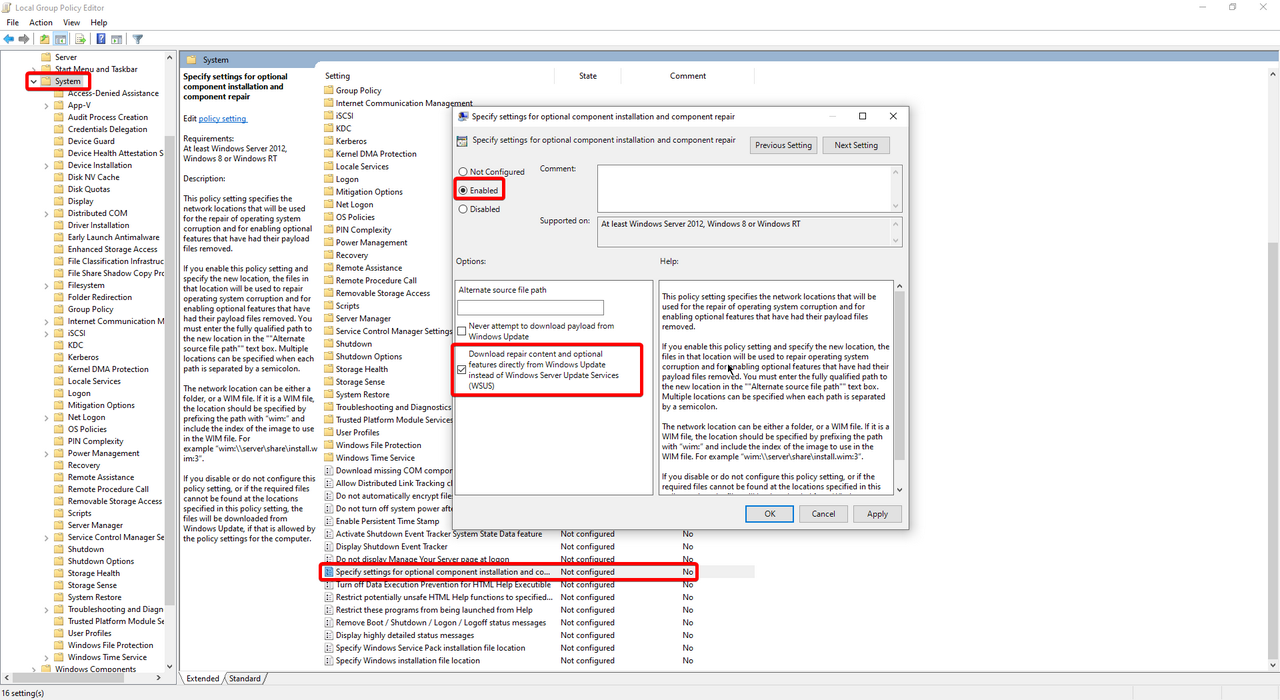Click into the Comment text box
Screen dimensions: 1280x700
pos(744,188)
